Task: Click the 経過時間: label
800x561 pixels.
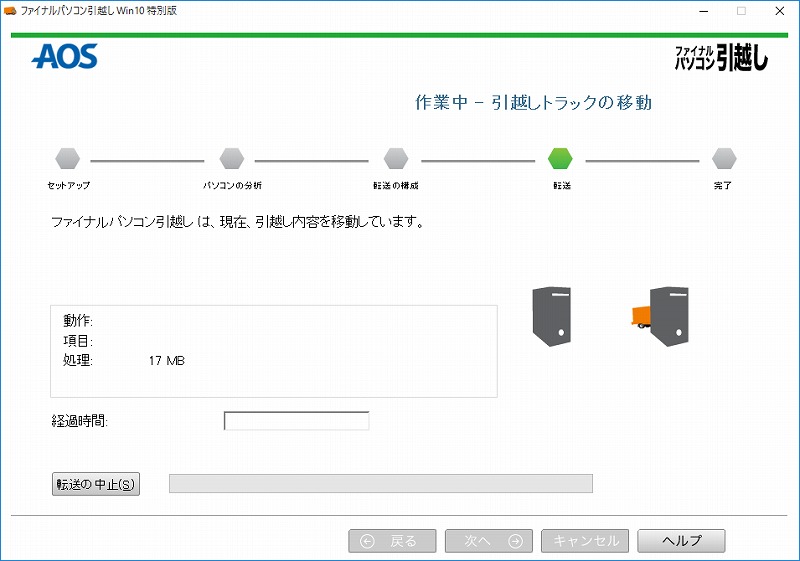Action: [80, 421]
